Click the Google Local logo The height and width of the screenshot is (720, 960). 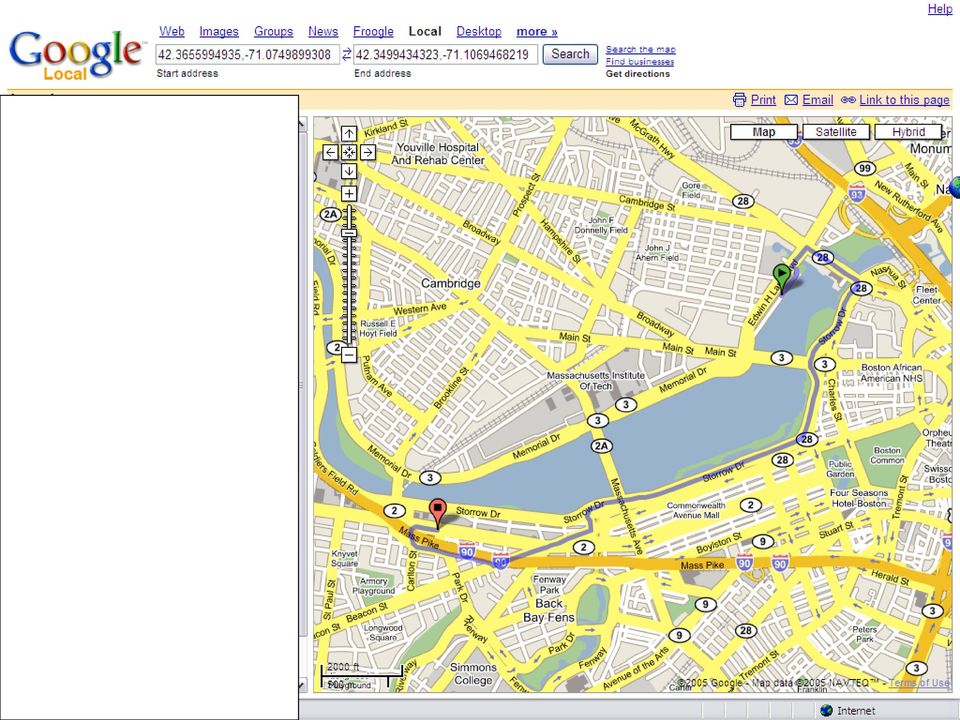[77, 55]
